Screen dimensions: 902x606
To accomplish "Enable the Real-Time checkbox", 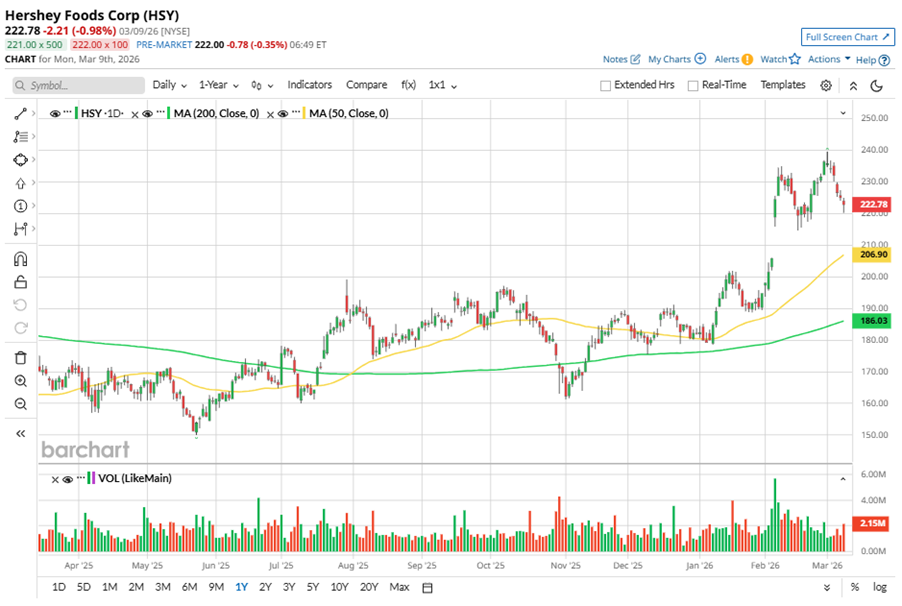I will pos(693,86).
